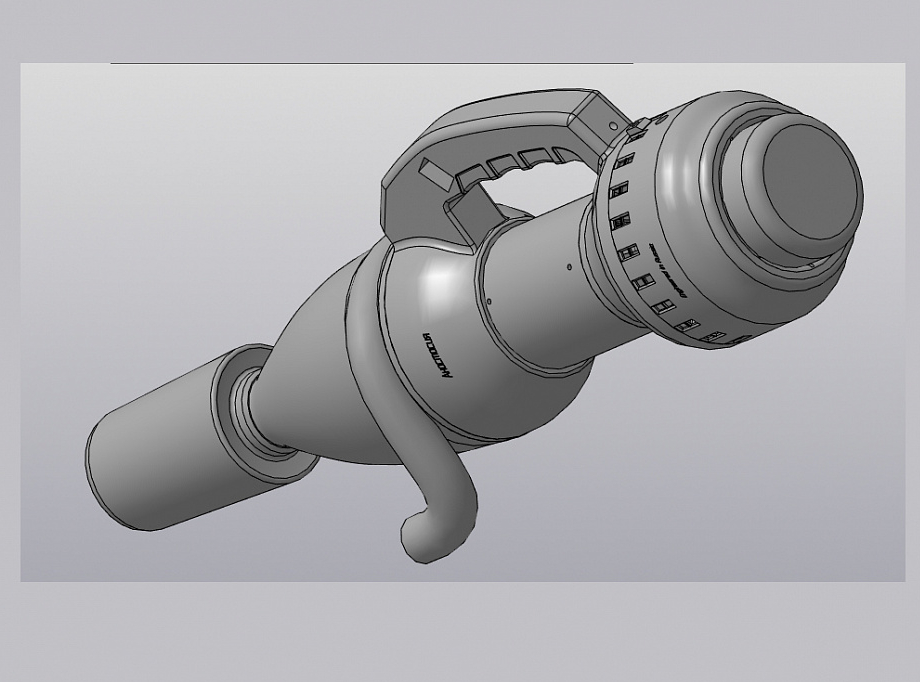The width and height of the screenshot is (920, 682).
Task: Select the small round hole on handle front
Action: (x=613, y=126)
